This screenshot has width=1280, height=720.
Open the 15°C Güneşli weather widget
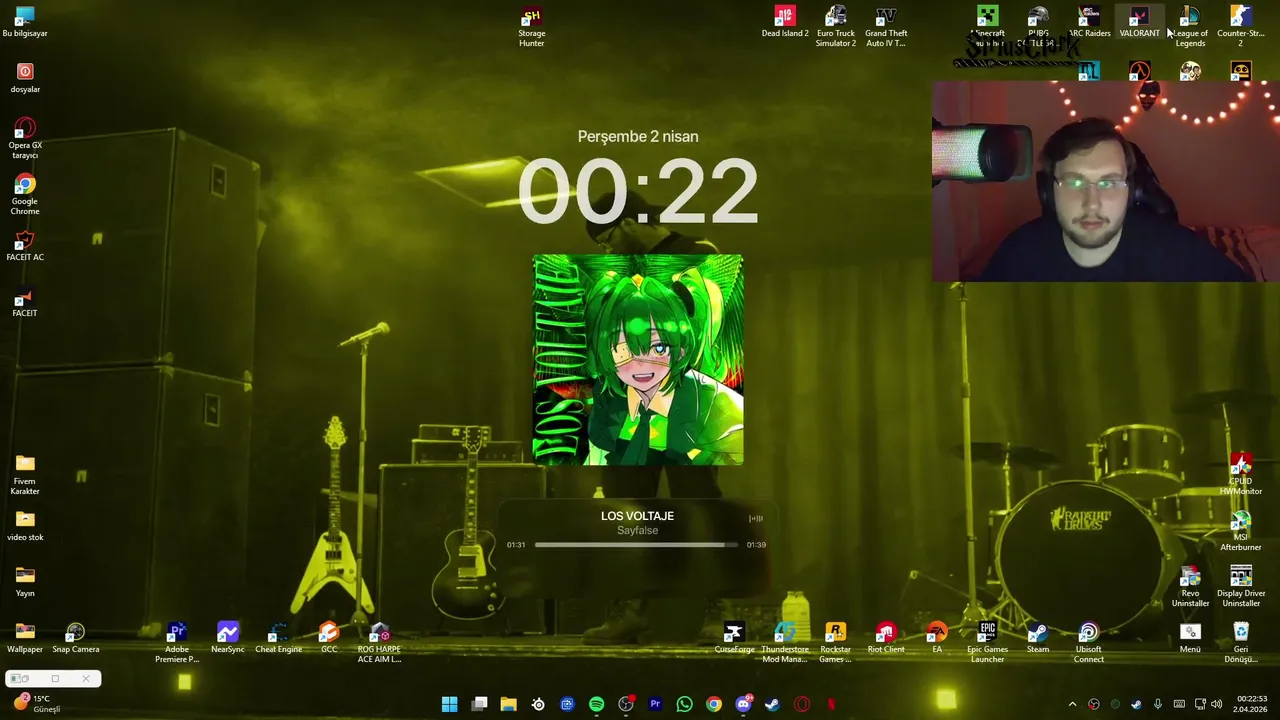point(38,704)
